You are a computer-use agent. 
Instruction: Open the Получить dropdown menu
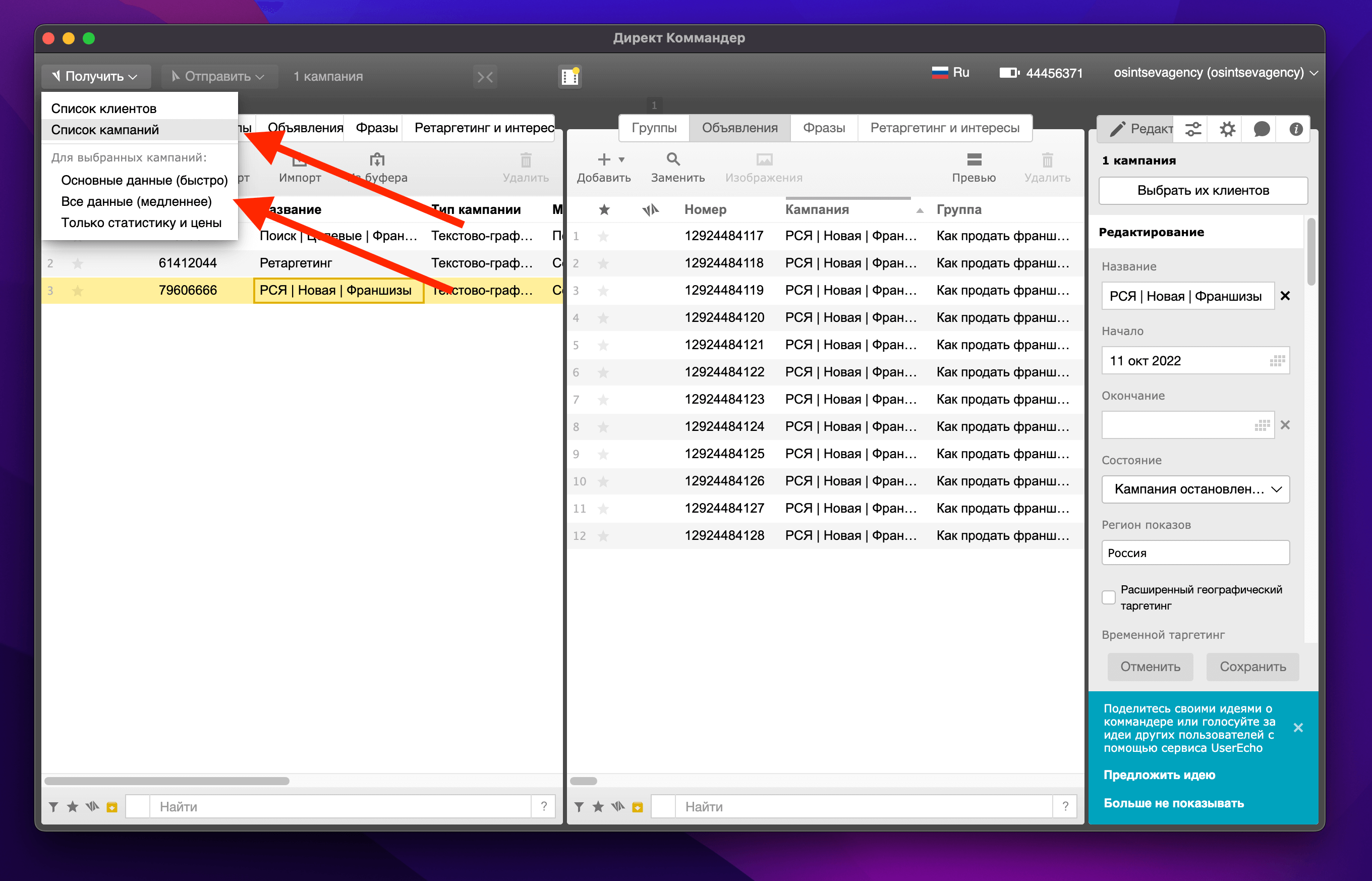(x=95, y=76)
